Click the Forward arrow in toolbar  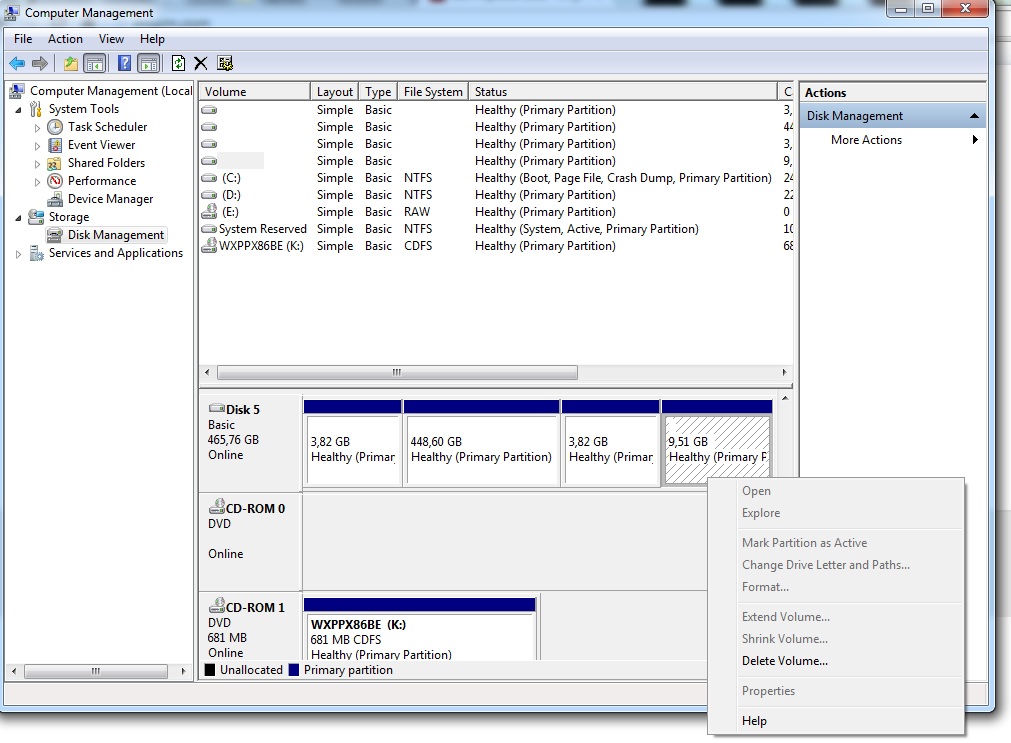(x=40, y=63)
